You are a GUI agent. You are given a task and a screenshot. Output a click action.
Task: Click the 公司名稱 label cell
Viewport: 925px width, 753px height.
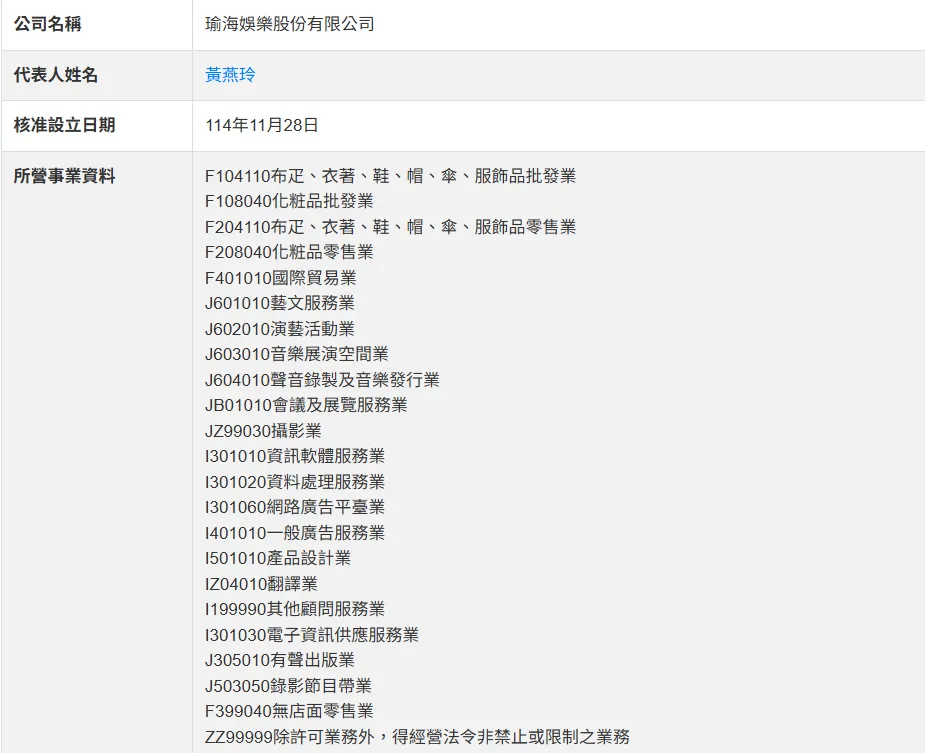pos(97,25)
